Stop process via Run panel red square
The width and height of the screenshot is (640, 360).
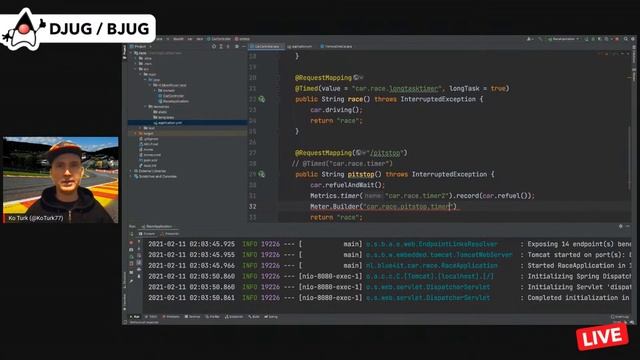[x=131, y=242]
